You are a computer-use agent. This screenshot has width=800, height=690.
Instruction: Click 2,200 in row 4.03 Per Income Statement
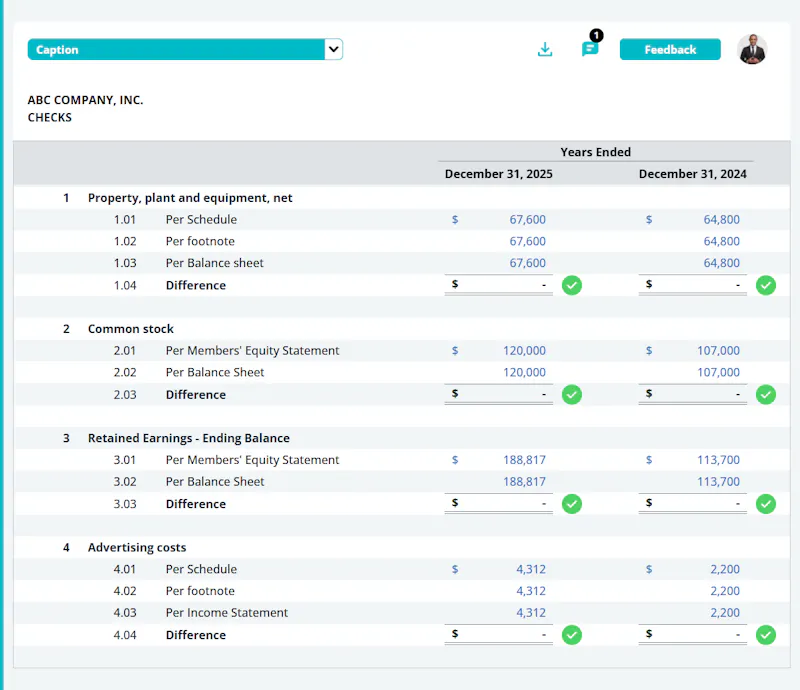725,612
